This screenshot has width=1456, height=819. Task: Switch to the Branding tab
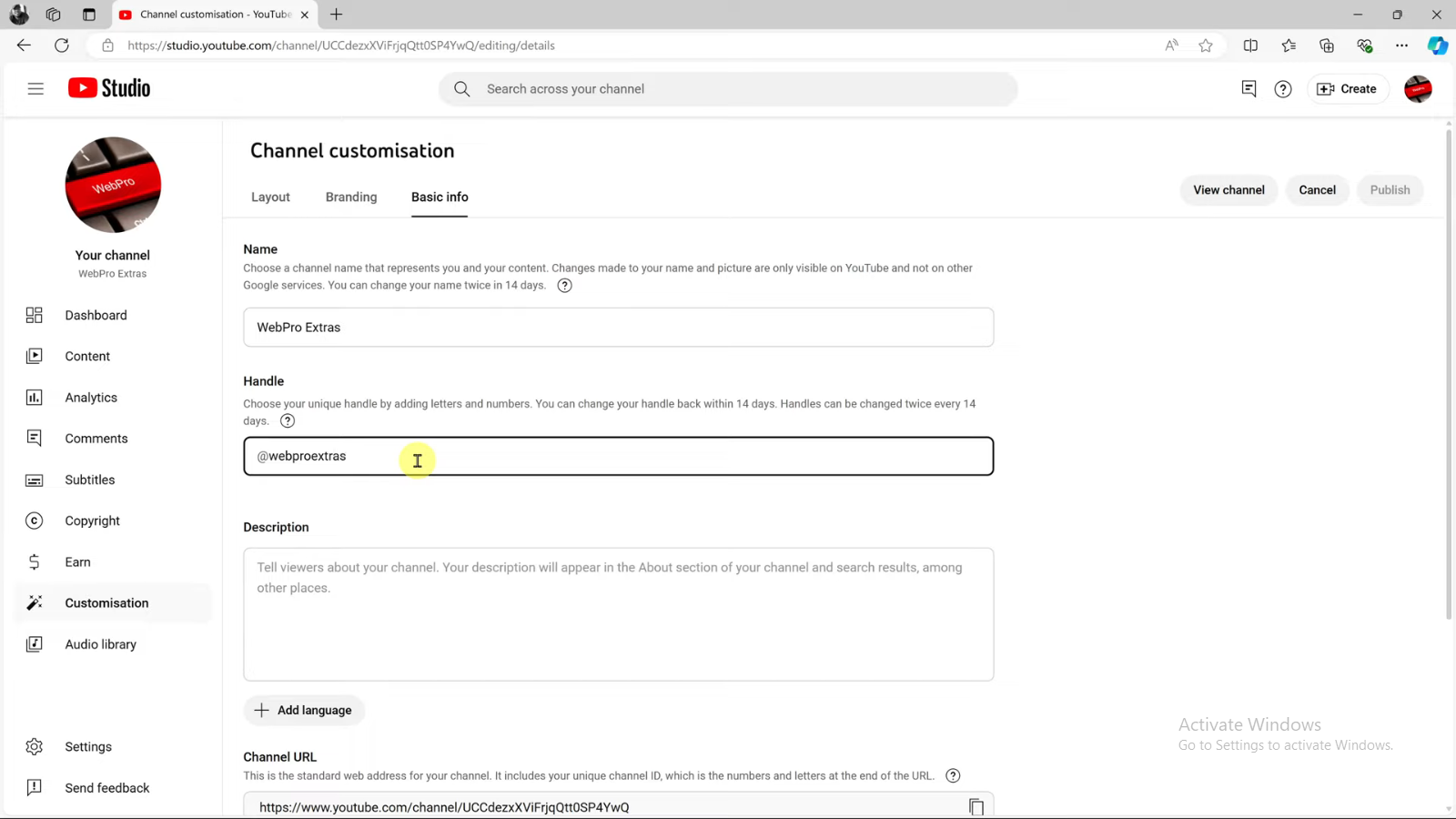click(351, 197)
